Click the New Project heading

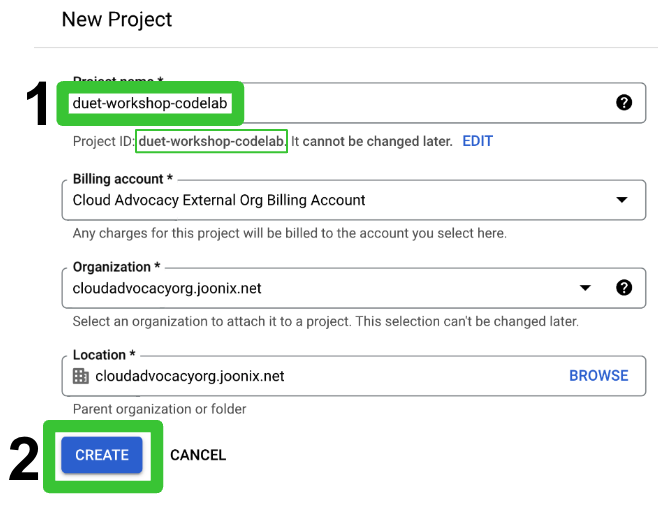coord(117,19)
